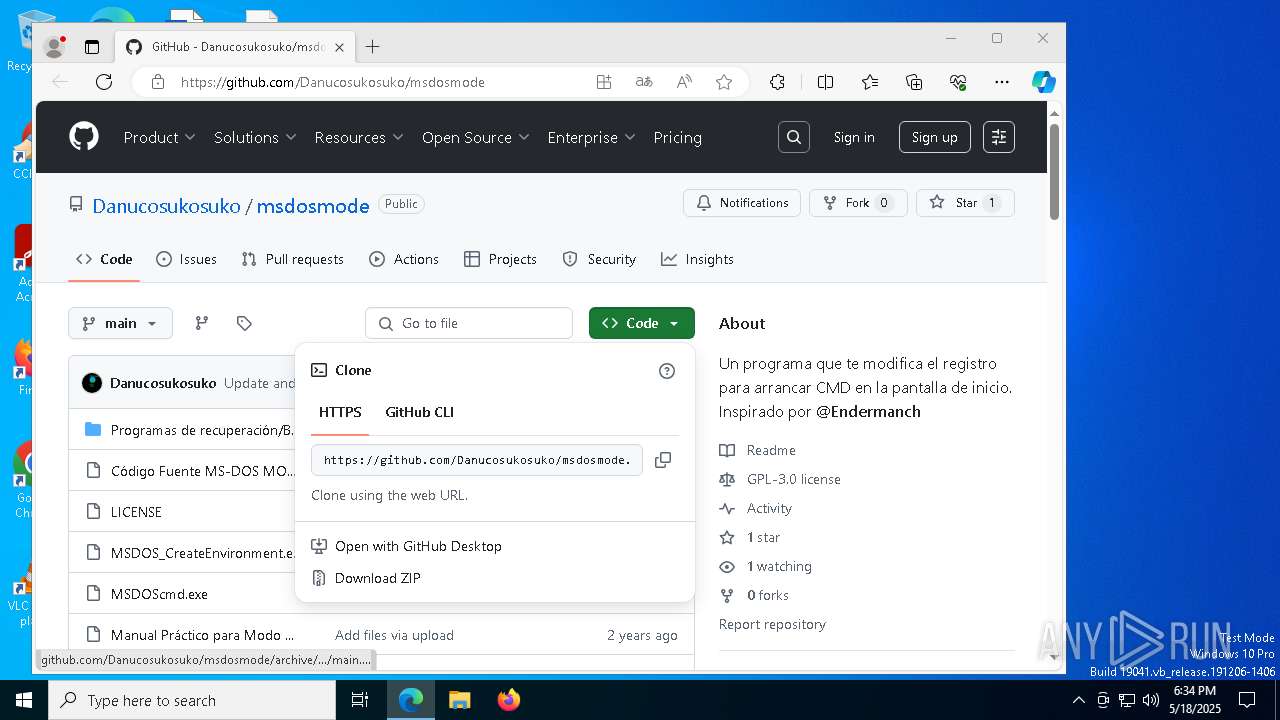Select the GitHub CLI clone tab

tap(420, 412)
